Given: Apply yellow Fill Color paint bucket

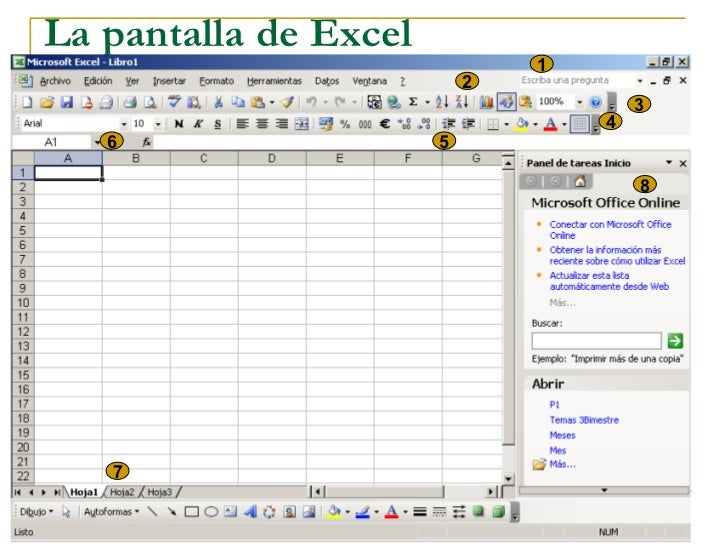Looking at the screenshot, I should click(x=522, y=124).
